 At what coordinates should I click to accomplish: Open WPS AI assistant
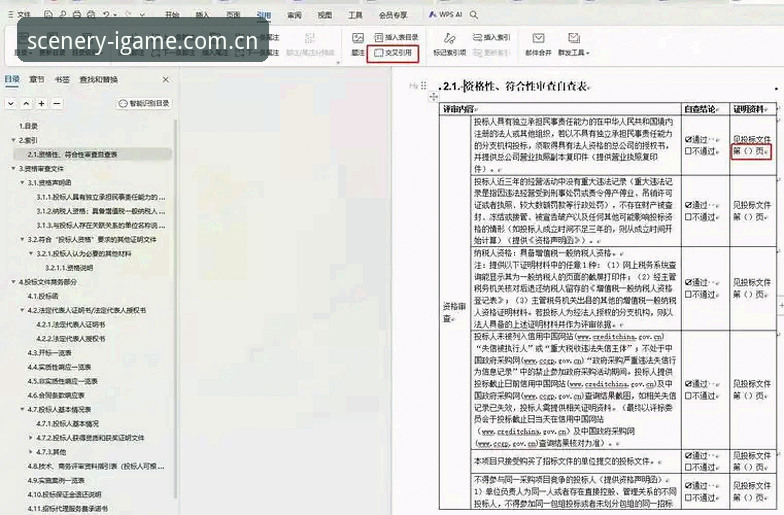coord(446,15)
